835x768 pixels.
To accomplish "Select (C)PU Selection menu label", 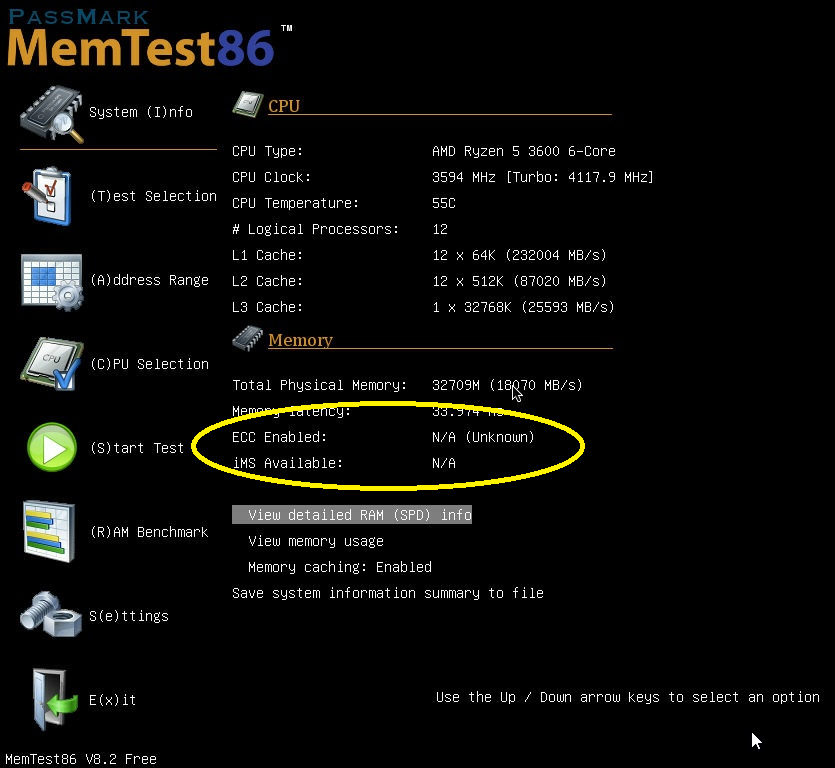I will tap(149, 364).
